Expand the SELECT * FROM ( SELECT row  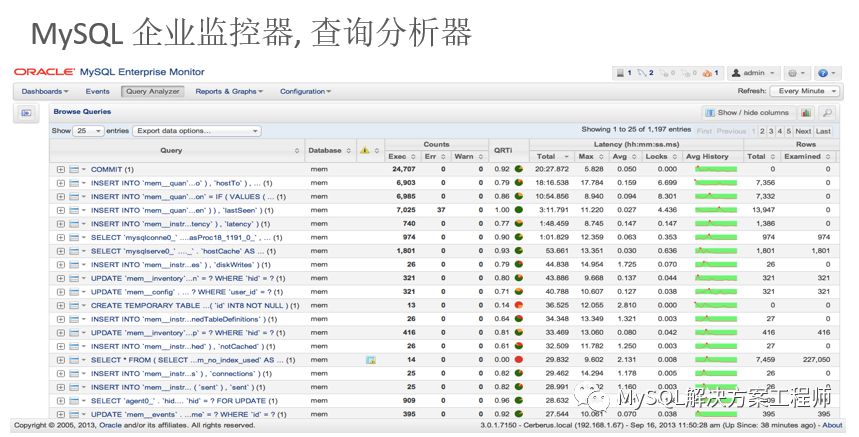point(61,360)
